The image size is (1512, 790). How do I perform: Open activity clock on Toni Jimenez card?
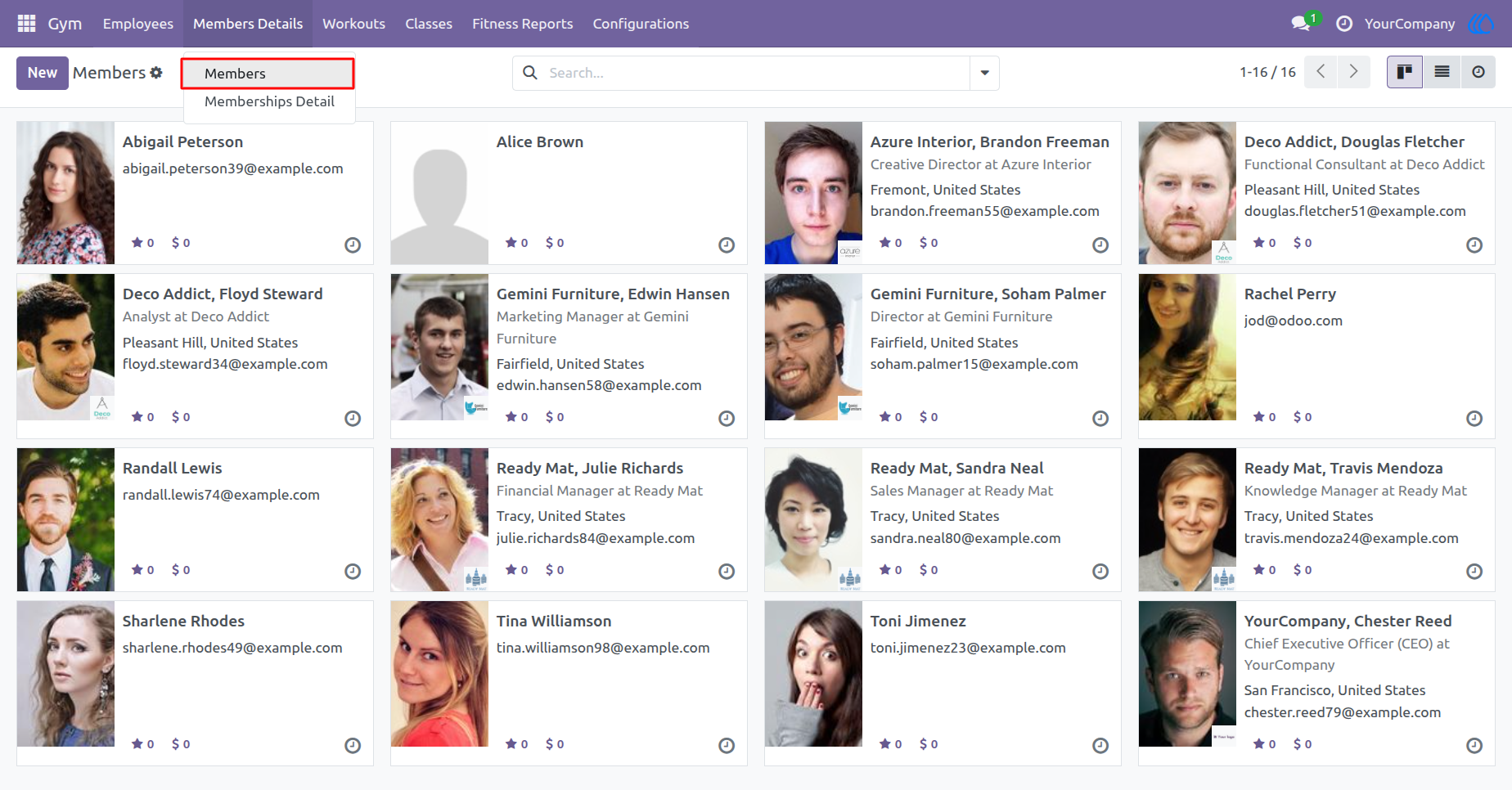click(1100, 745)
